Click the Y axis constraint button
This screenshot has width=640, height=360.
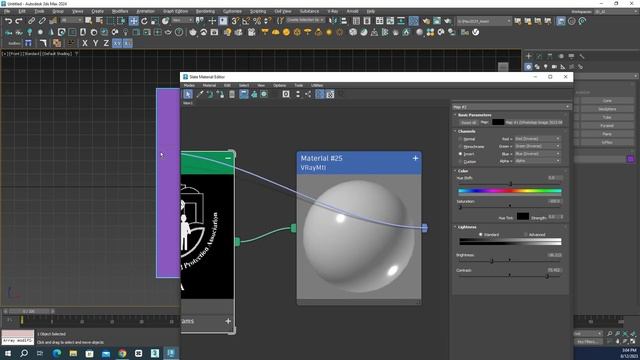(96, 43)
